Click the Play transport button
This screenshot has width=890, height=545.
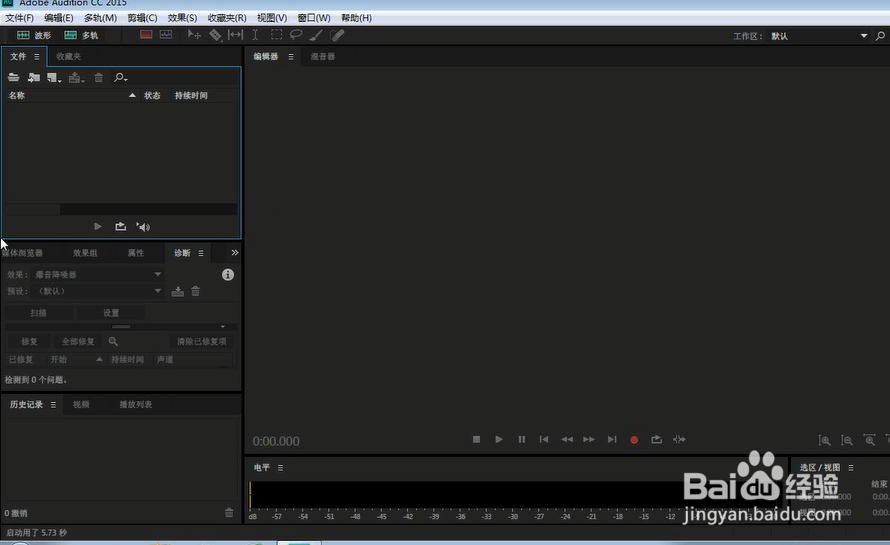(x=499, y=439)
